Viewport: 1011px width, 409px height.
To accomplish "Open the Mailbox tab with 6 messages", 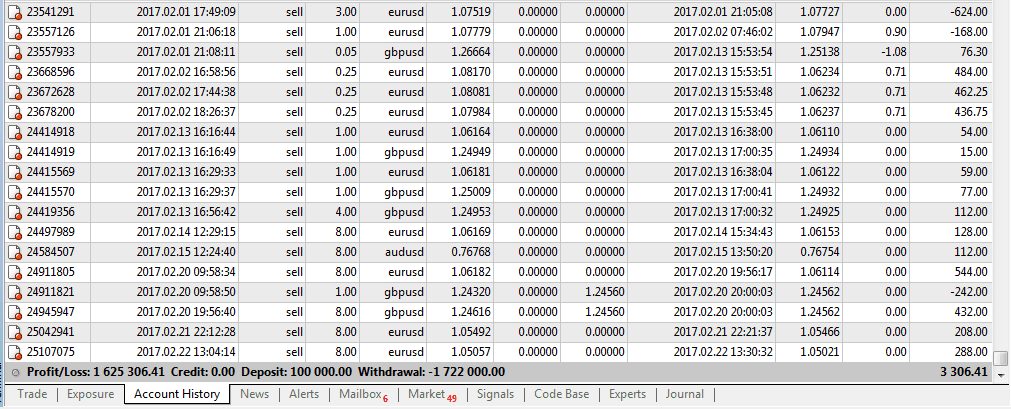I will pos(364,394).
